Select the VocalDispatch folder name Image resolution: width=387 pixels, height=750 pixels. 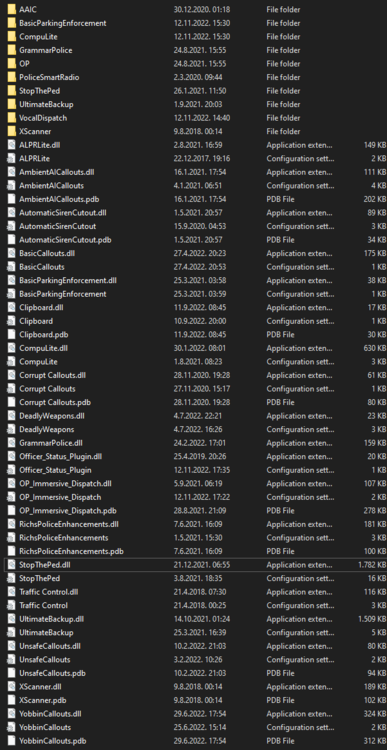coord(43,118)
